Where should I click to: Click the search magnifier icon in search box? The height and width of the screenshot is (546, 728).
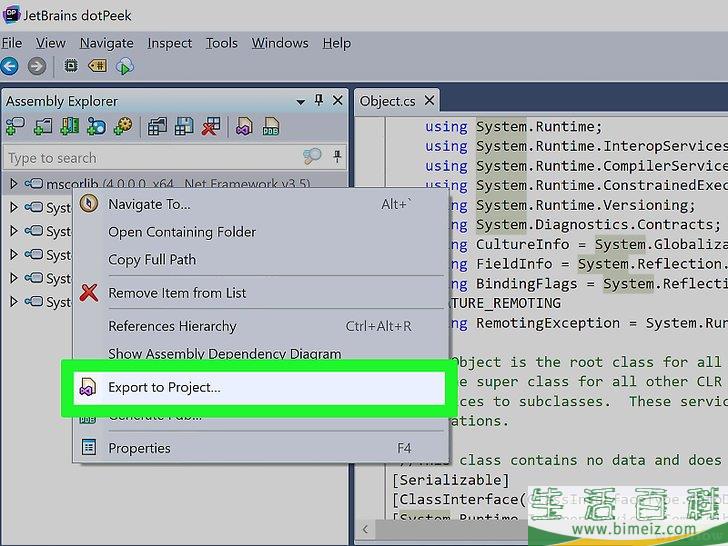pos(312,156)
